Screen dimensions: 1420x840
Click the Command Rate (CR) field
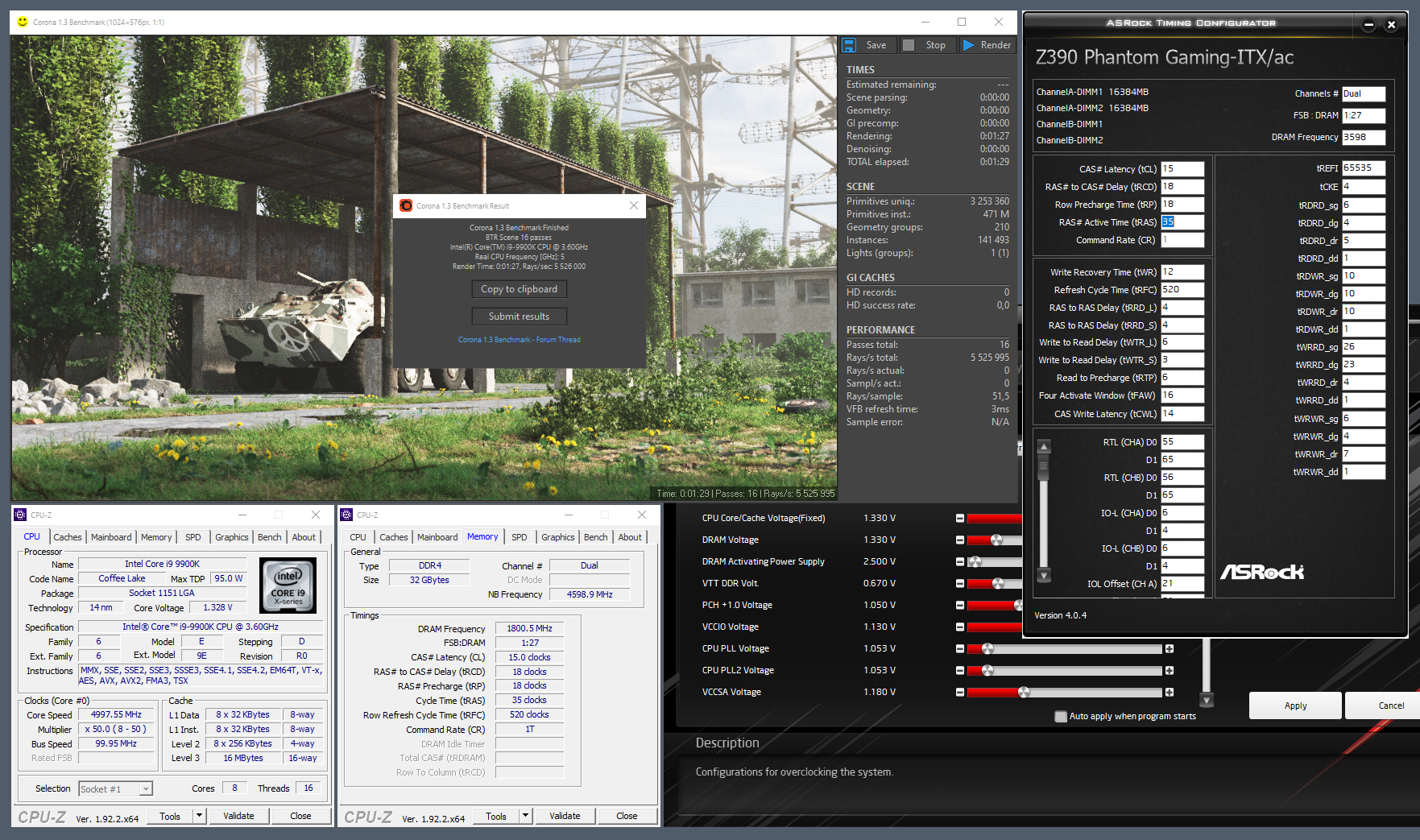pyautogui.click(x=1182, y=240)
